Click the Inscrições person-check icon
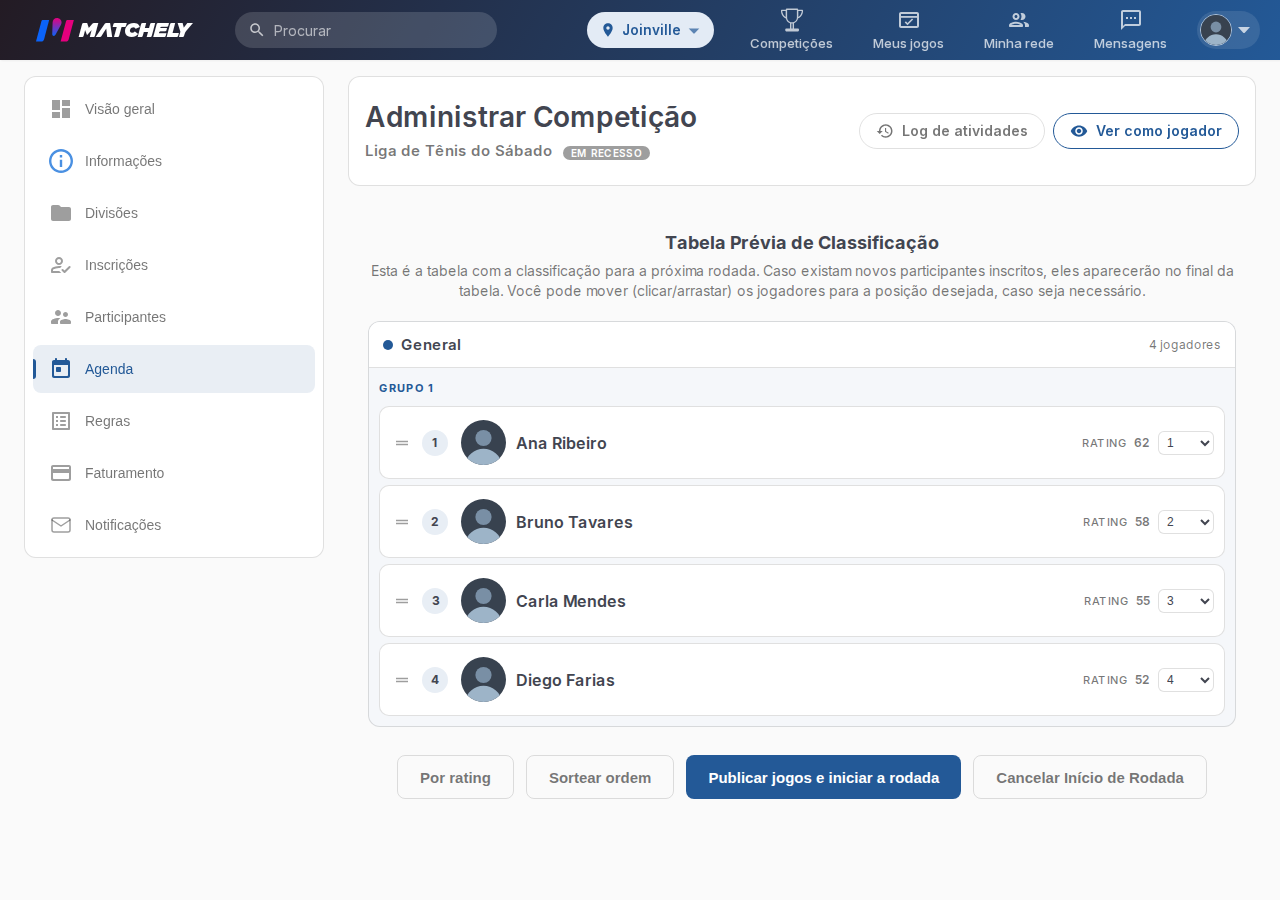This screenshot has height=900, width=1280. pyautogui.click(x=61, y=265)
